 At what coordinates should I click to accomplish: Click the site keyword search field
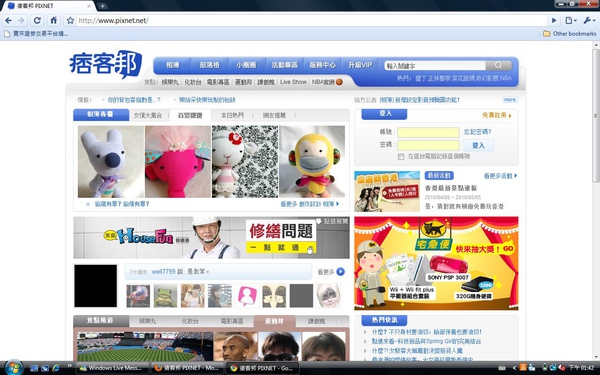point(435,66)
